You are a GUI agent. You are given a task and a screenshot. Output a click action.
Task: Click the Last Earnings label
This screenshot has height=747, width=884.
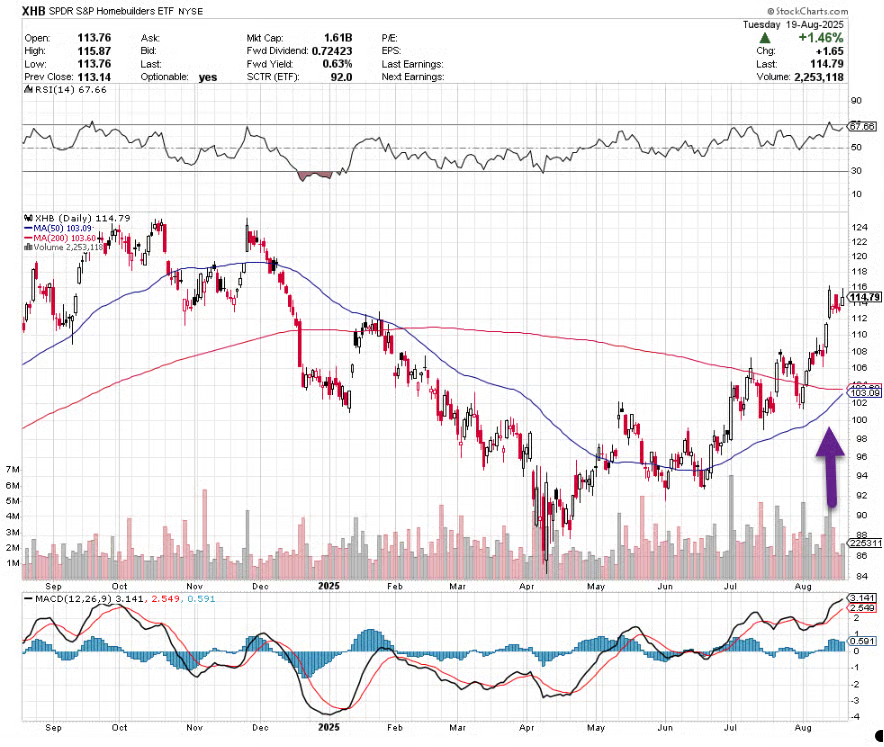413,64
